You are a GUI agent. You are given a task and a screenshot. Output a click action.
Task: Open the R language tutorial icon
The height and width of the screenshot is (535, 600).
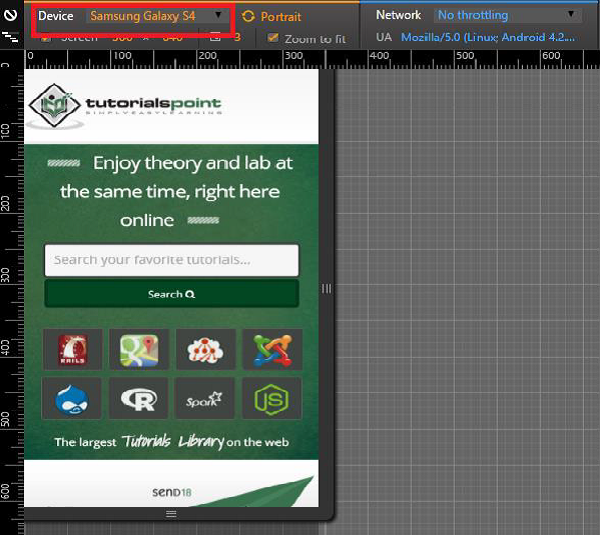pos(138,398)
